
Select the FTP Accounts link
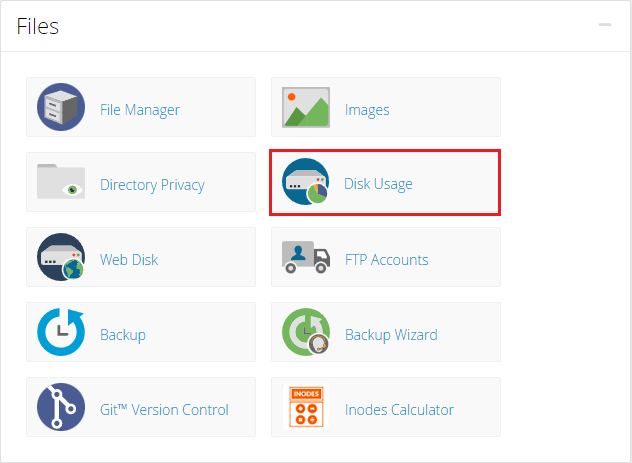(x=386, y=259)
